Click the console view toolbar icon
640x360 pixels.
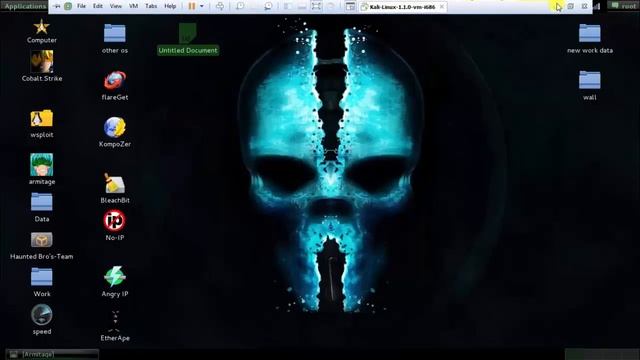[350, 6]
